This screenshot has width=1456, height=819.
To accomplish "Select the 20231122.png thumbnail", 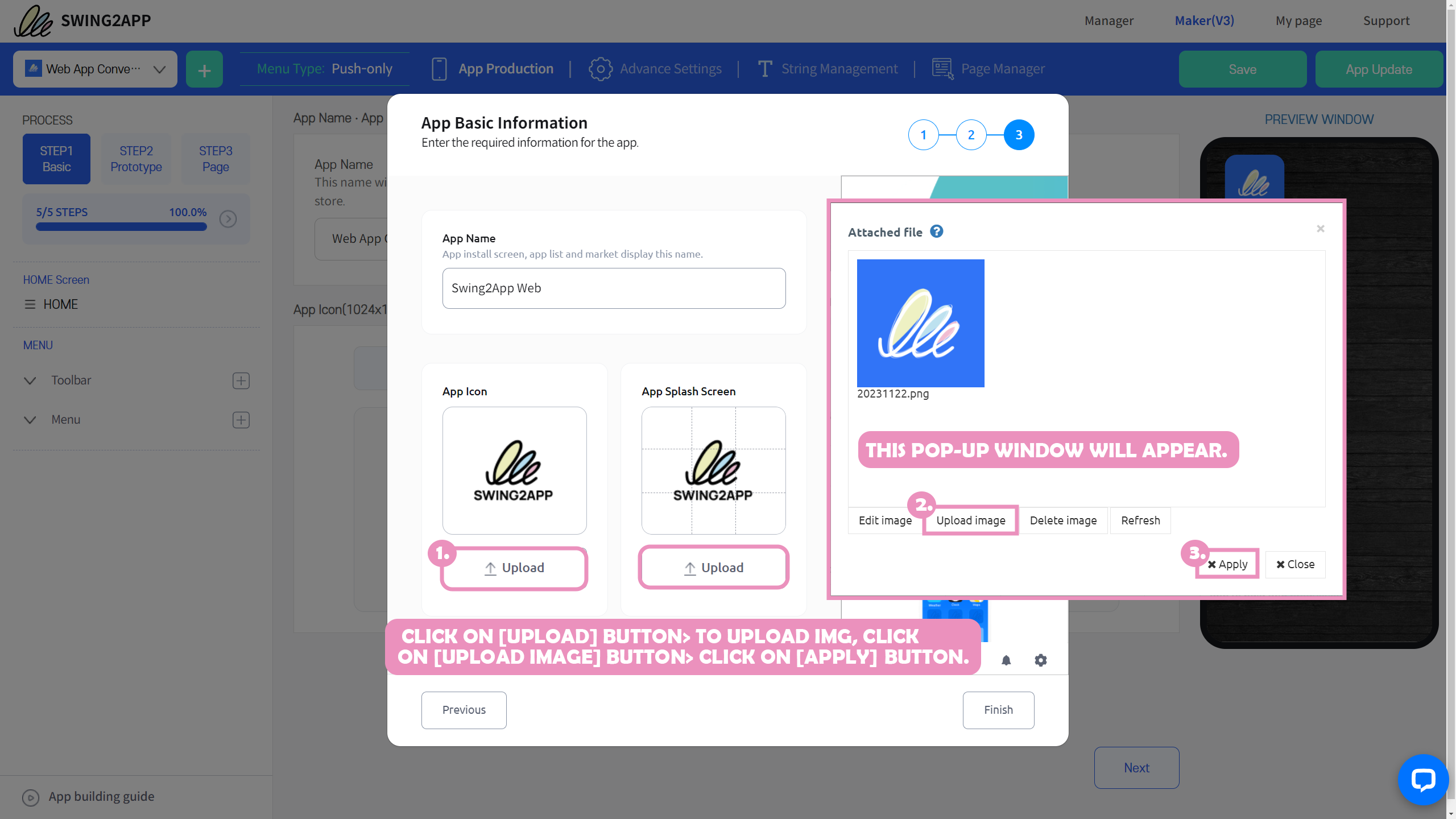I will click(x=920, y=323).
